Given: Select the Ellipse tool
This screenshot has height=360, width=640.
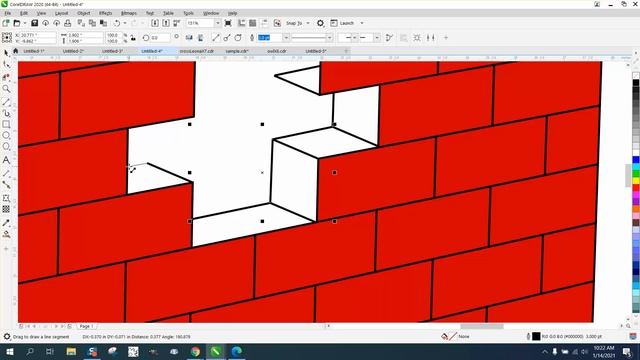Looking at the screenshot, I should (6, 136).
